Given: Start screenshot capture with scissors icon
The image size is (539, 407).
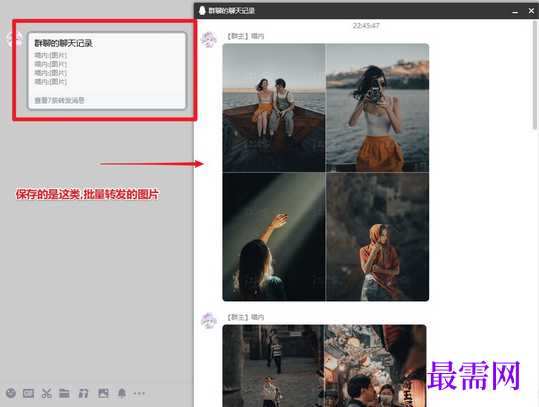Looking at the screenshot, I should pos(46,393).
